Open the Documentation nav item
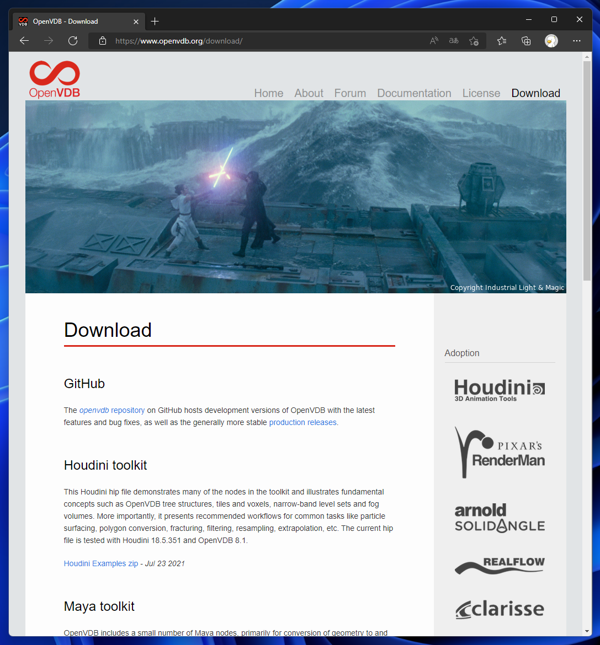Image resolution: width=600 pixels, height=645 pixels. tap(414, 93)
